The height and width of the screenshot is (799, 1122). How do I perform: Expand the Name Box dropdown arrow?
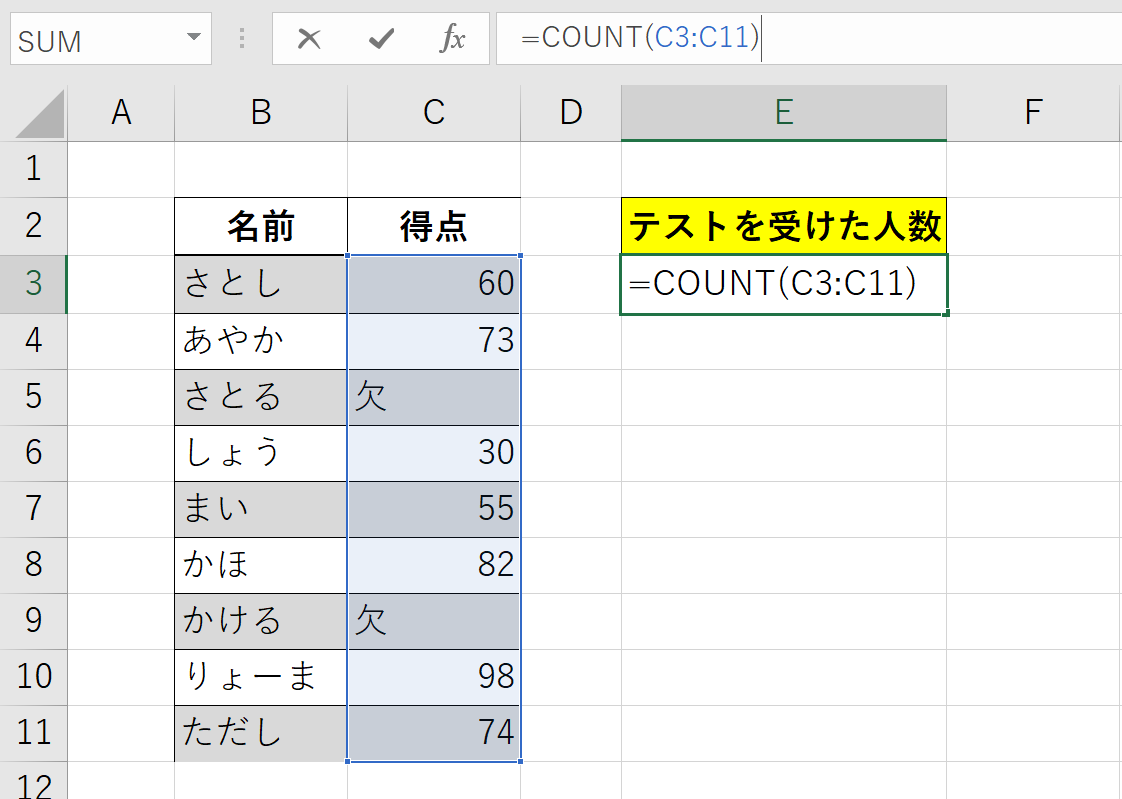tap(193, 39)
